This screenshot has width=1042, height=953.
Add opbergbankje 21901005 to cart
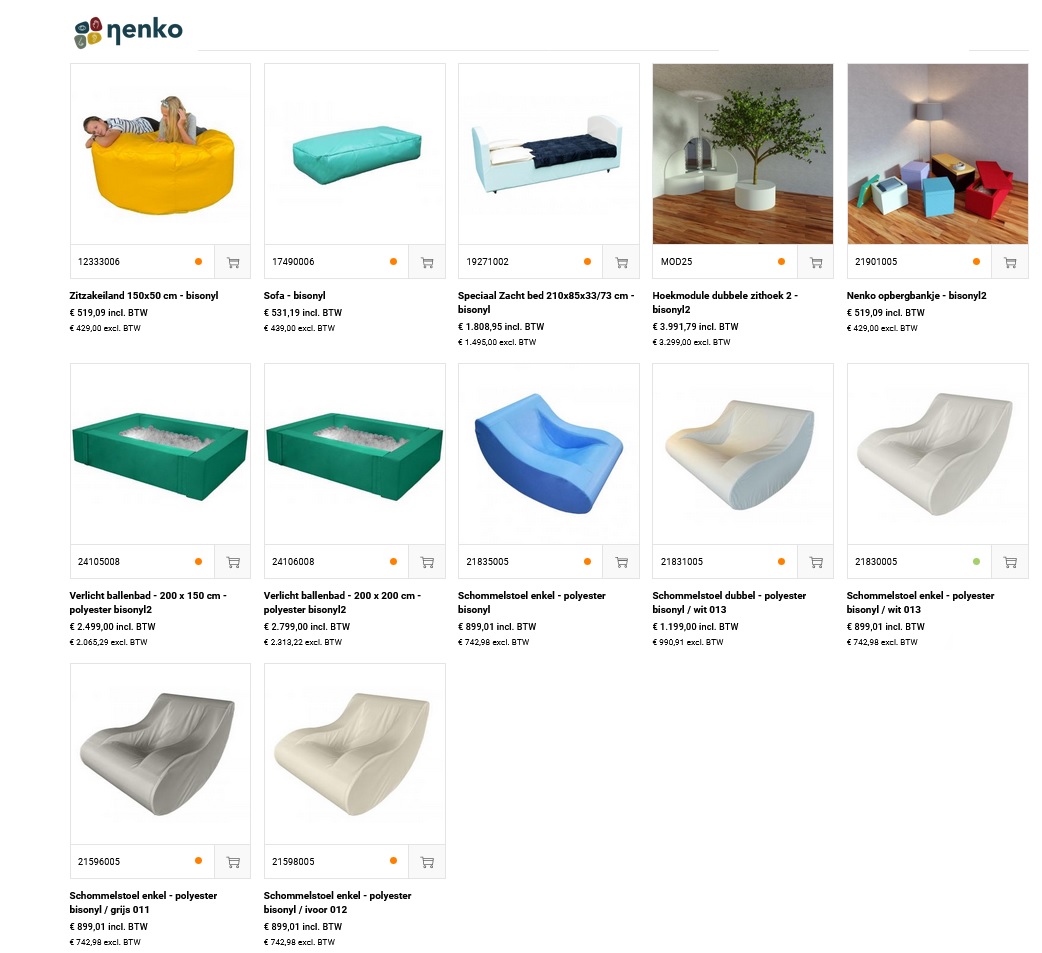1010,262
